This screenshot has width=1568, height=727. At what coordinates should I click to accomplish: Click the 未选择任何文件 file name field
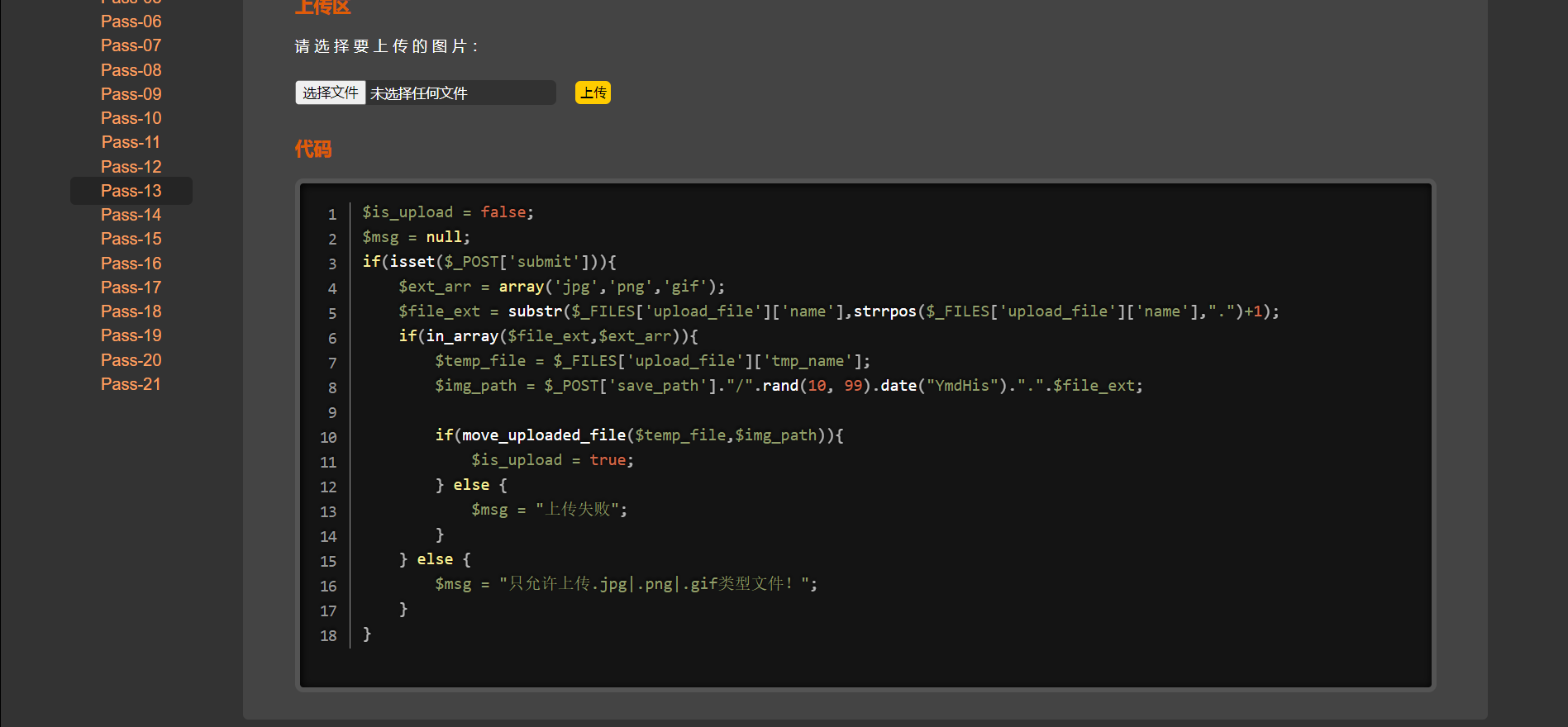point(459,93)
